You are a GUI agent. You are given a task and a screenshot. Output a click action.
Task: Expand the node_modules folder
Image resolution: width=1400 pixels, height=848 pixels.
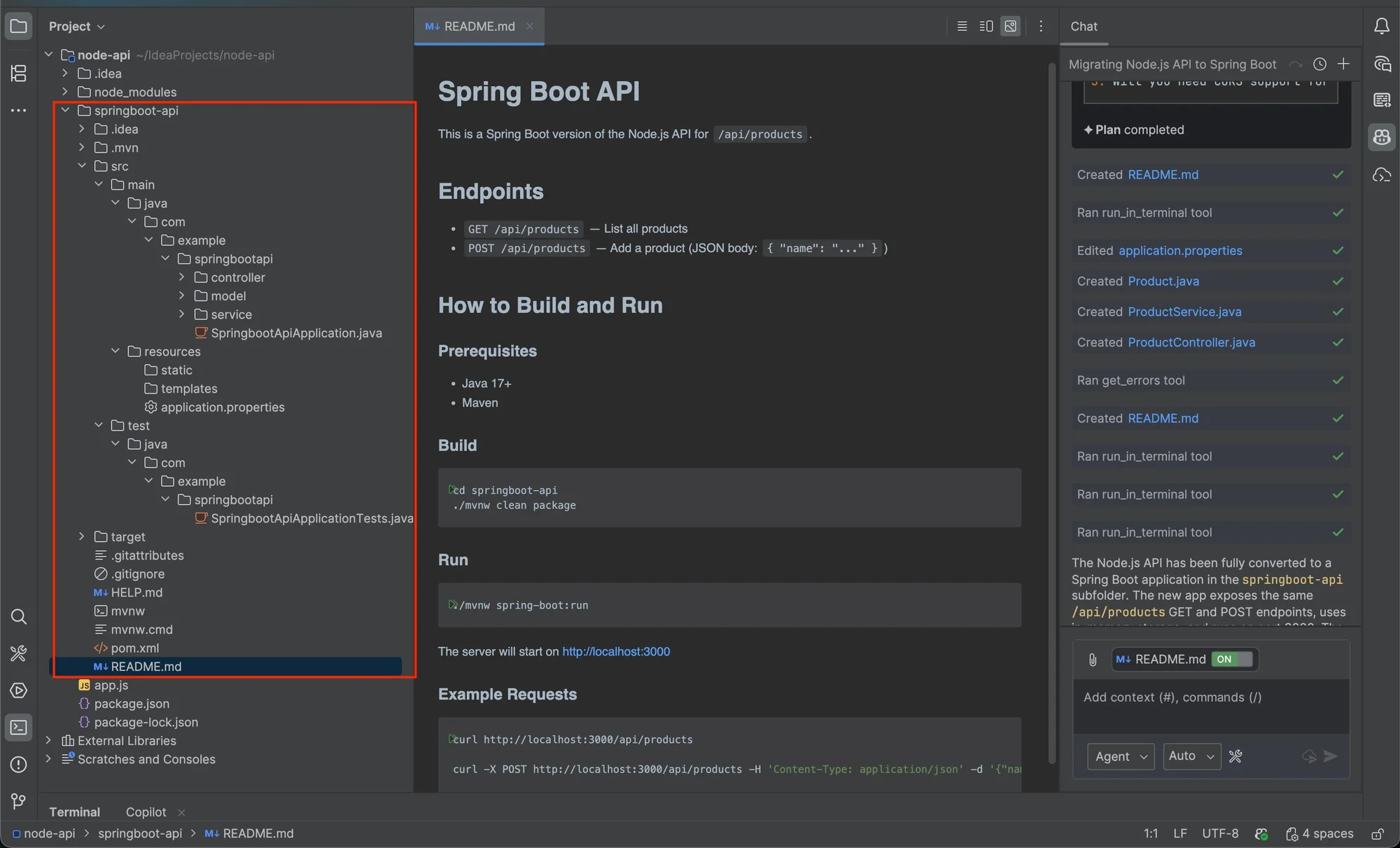tap(65, 92)
